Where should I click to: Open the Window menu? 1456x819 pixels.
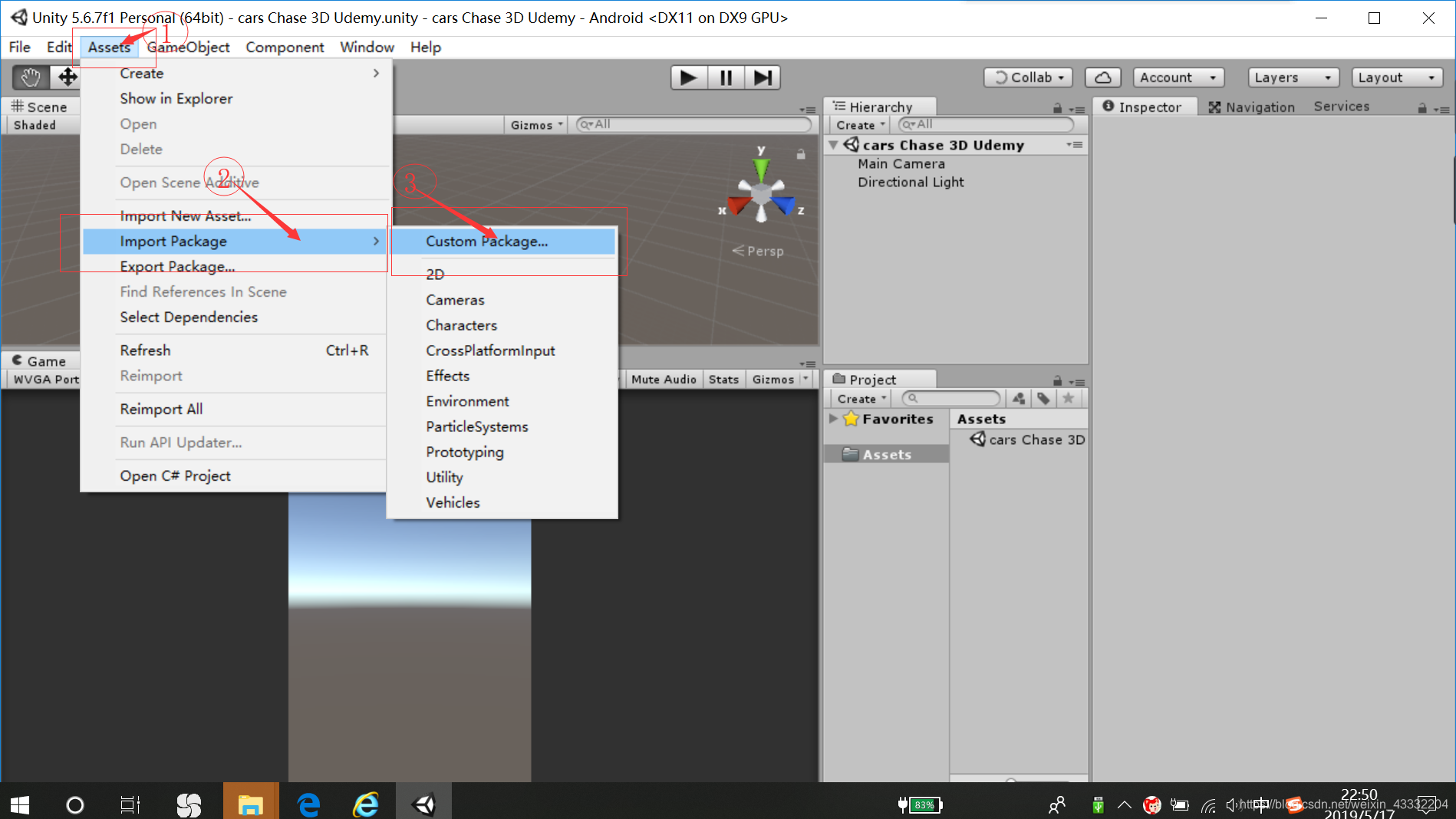(x=367, y=48)
